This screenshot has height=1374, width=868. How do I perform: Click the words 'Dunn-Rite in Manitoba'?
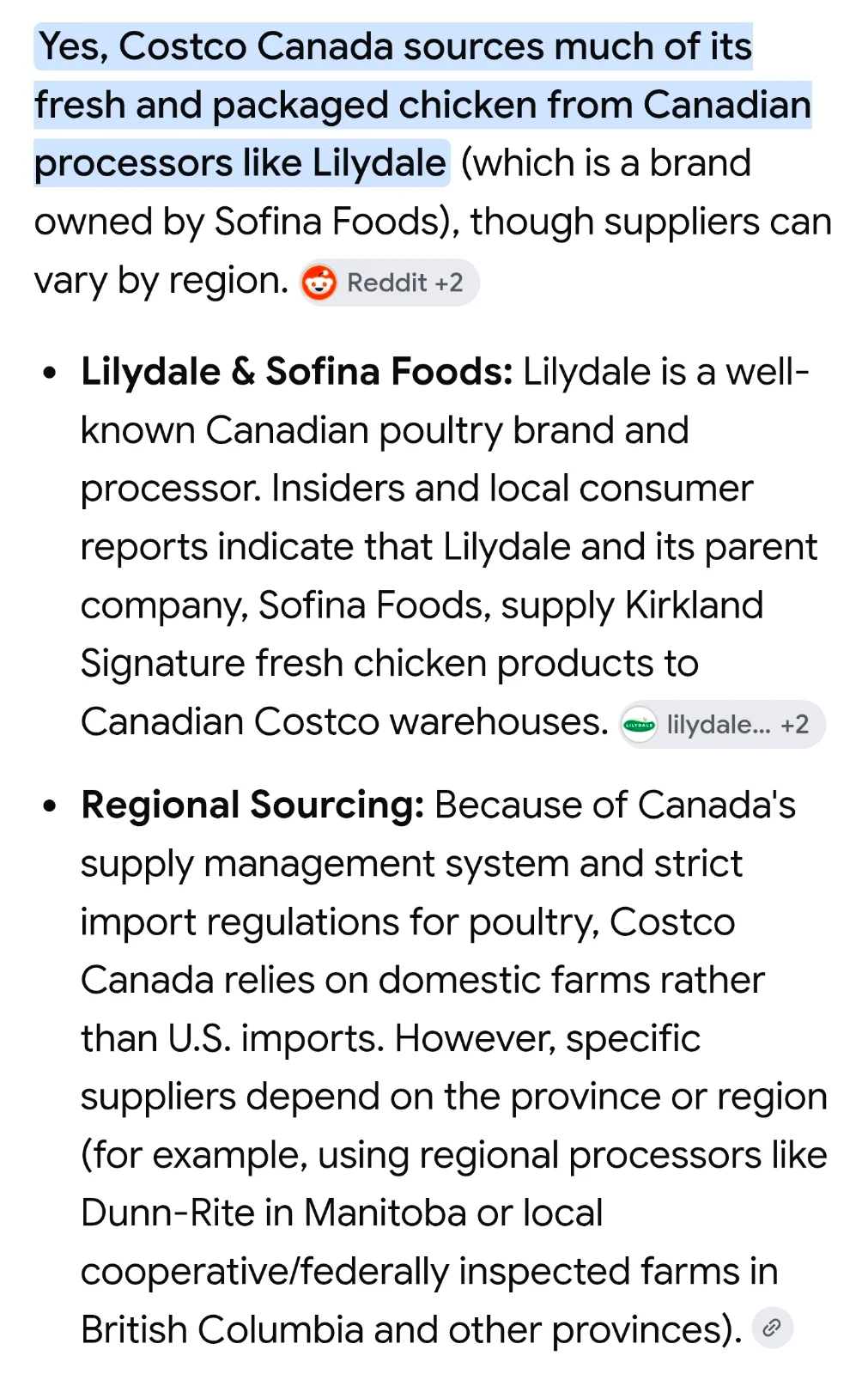coord(274,1213)
